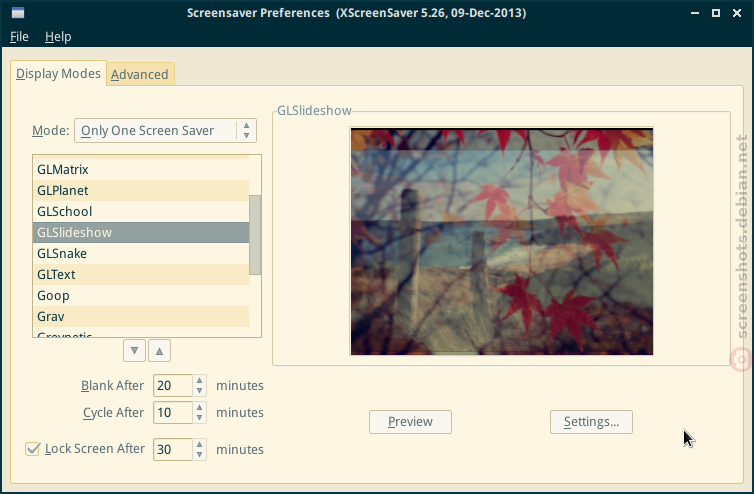Increase the Lock Screen After value

click(x=200, y=444)
